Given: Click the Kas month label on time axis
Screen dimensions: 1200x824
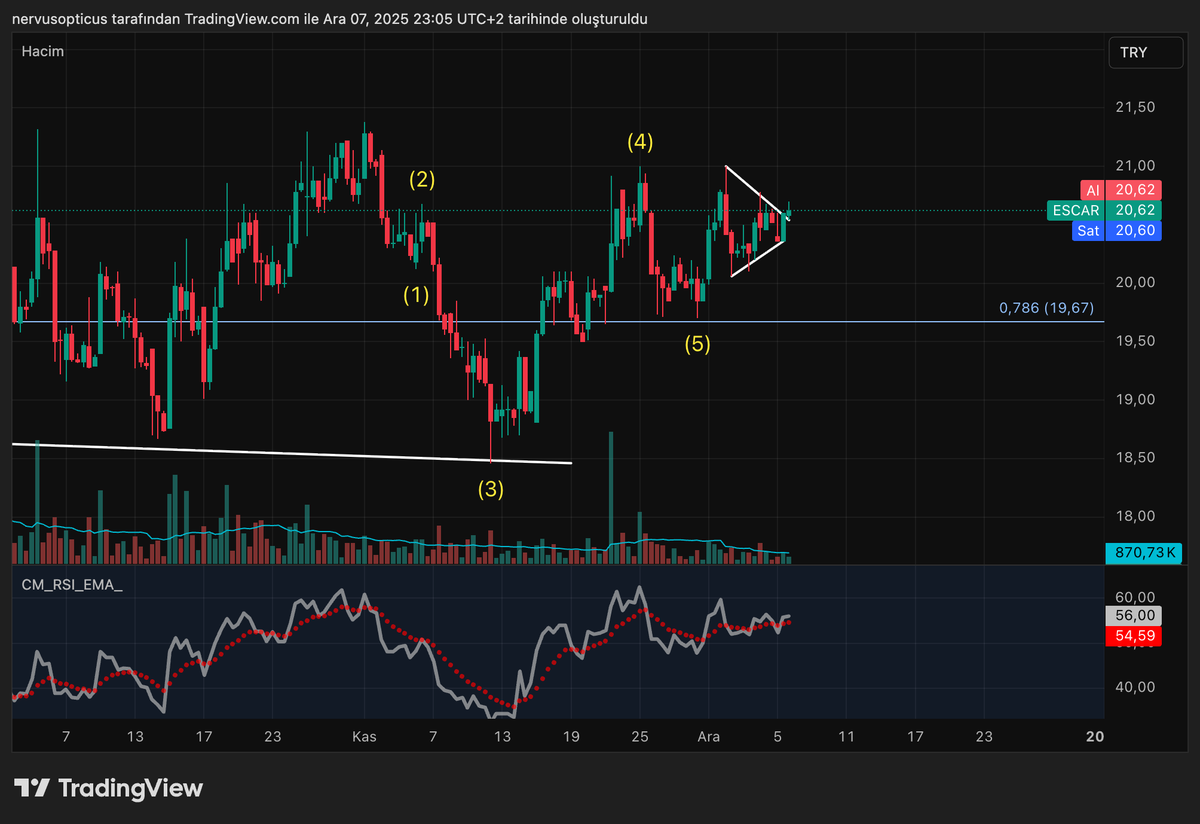Looking at the screenshot, I should 364,737.
